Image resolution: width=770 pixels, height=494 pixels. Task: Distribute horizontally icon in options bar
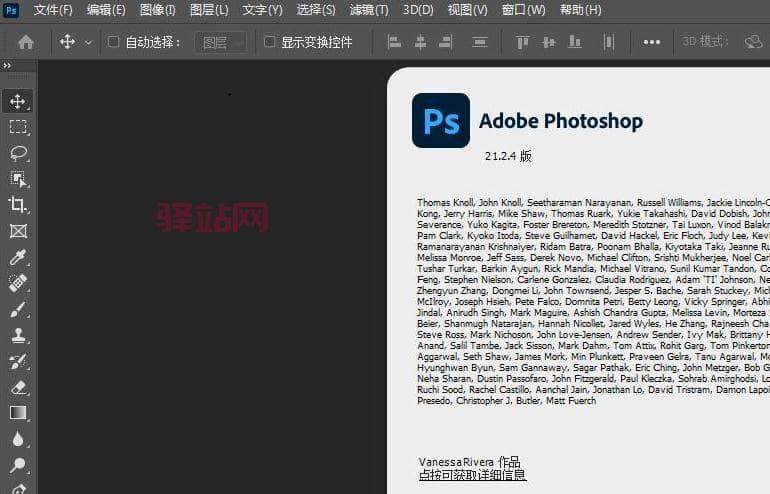pos(608,42)
